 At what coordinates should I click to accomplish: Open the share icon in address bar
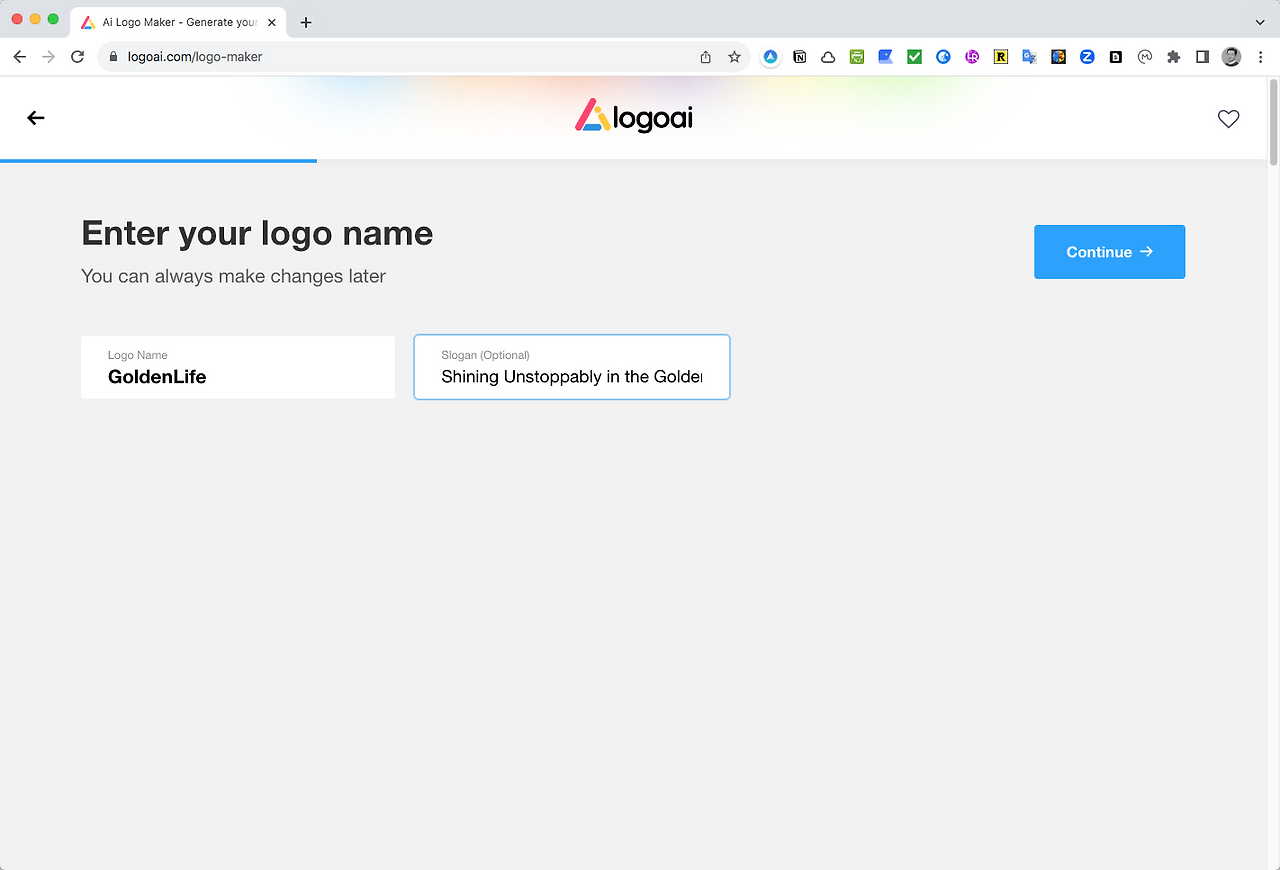(706, 57)
